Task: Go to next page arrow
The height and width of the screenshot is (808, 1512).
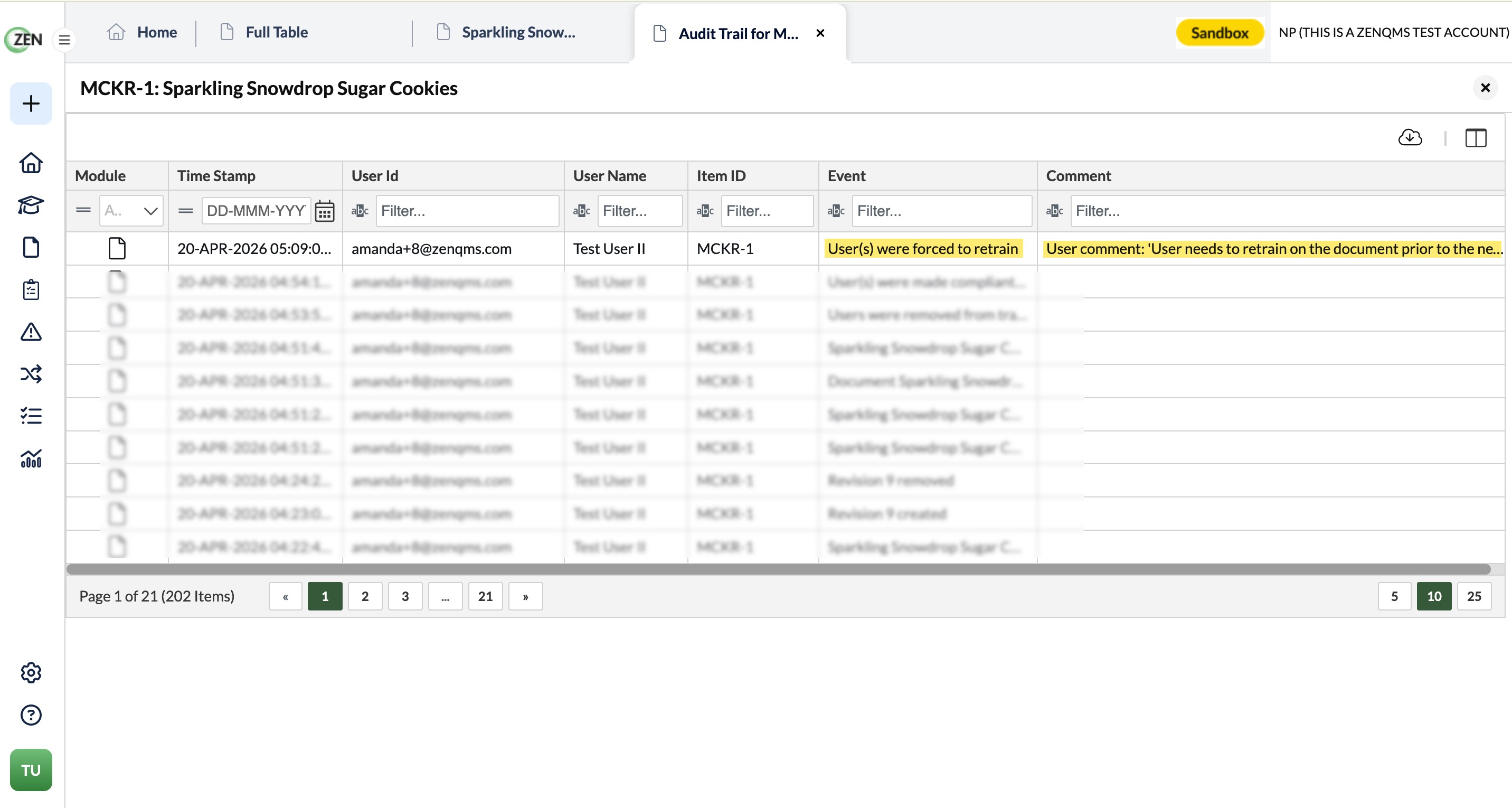Action: click(x=525, y=597)
